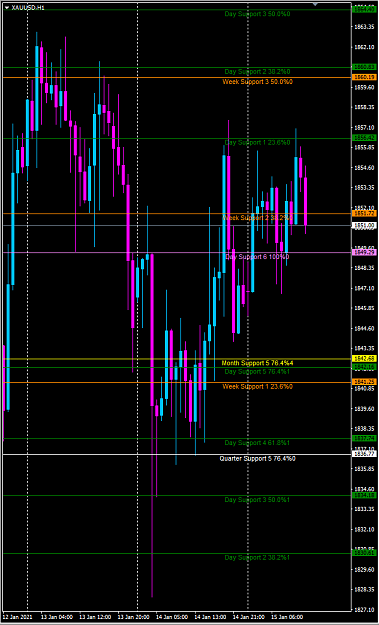This screenshot has width=379, height=625.
Task: Click the Day Support 1 23.6%0 label
Action: 257,143
